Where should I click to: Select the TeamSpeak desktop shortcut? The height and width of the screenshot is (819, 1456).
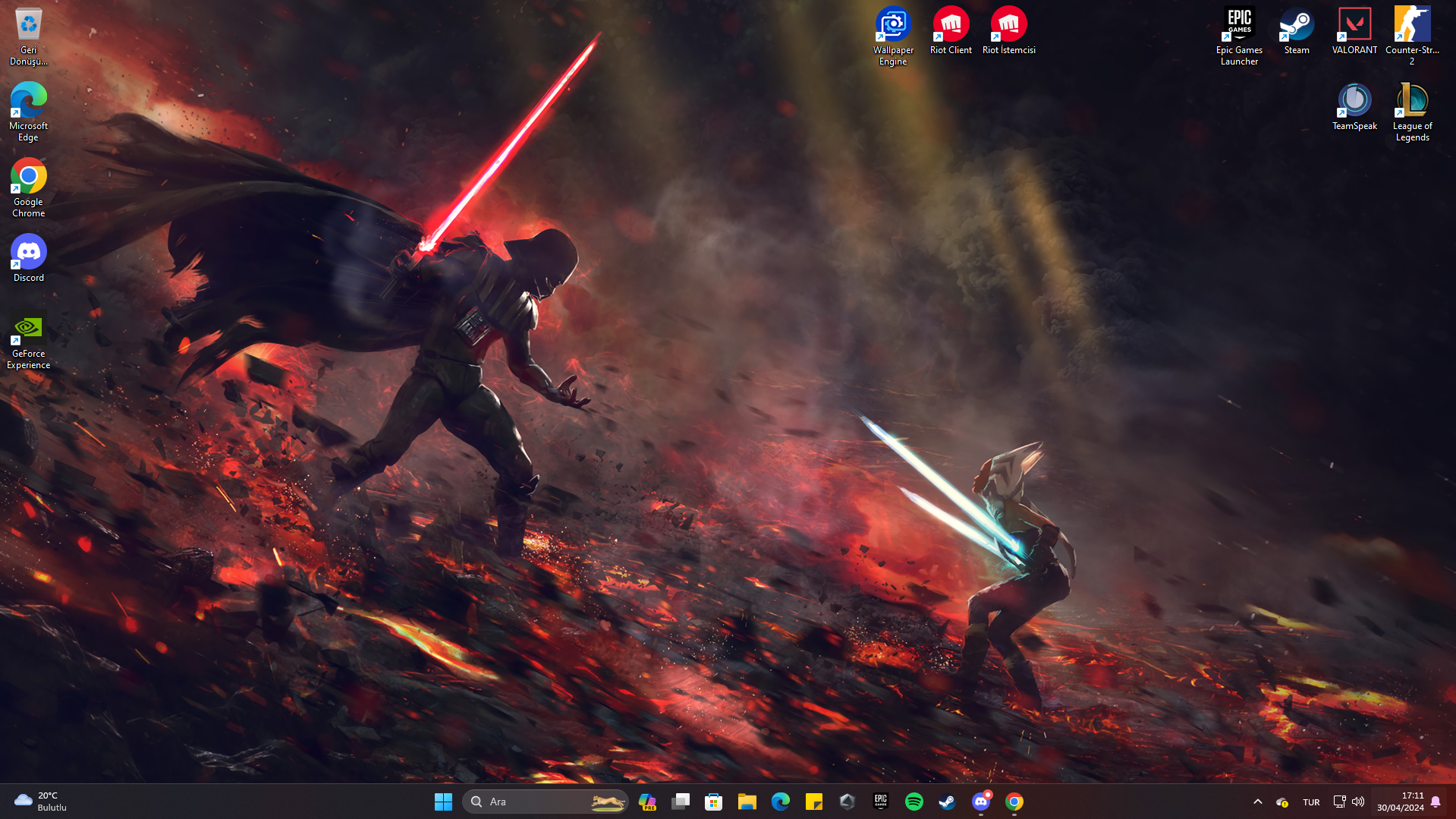1354,107
